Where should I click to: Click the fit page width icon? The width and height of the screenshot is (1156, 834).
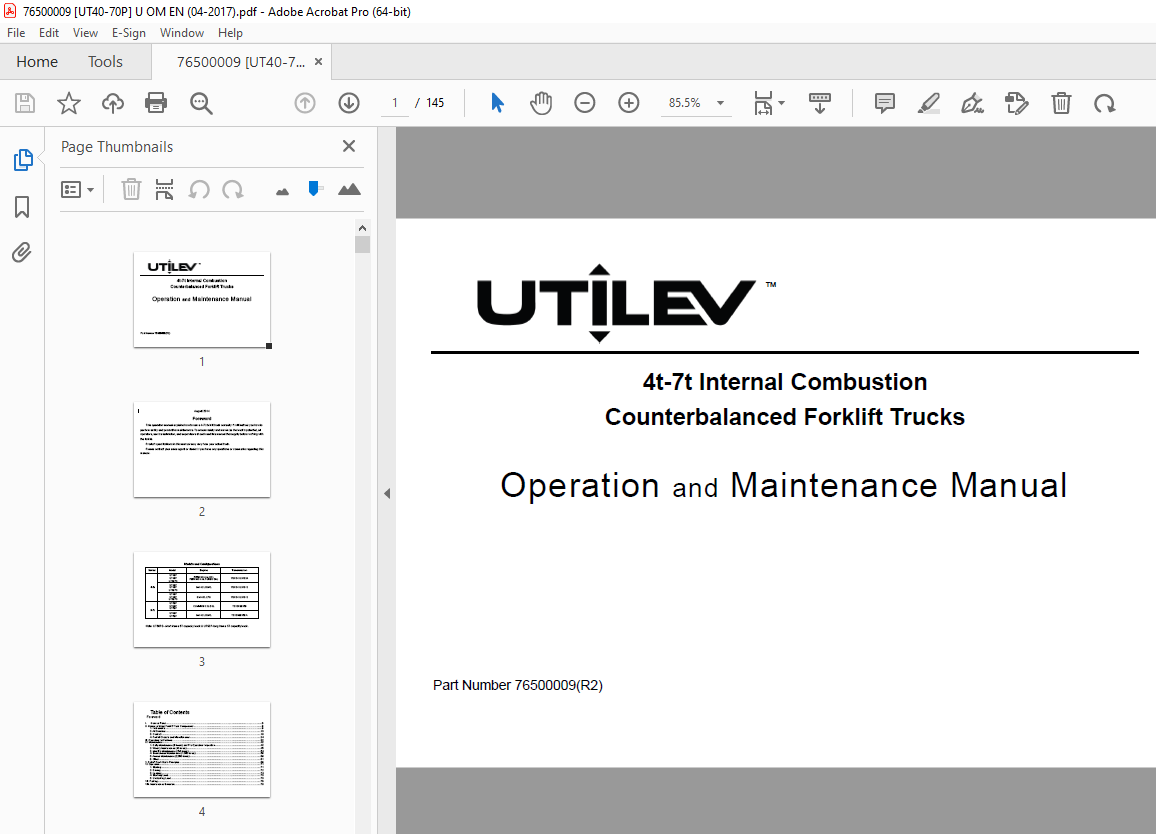[x=763, y=103]
